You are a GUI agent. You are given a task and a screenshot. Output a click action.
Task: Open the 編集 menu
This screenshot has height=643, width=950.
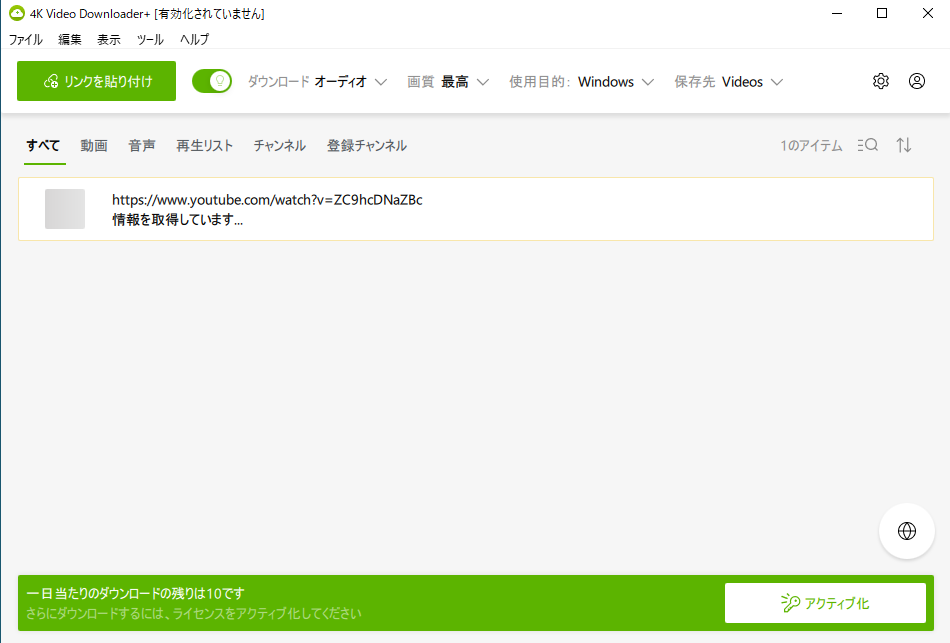pyautogui.click(x=70, y=39)
